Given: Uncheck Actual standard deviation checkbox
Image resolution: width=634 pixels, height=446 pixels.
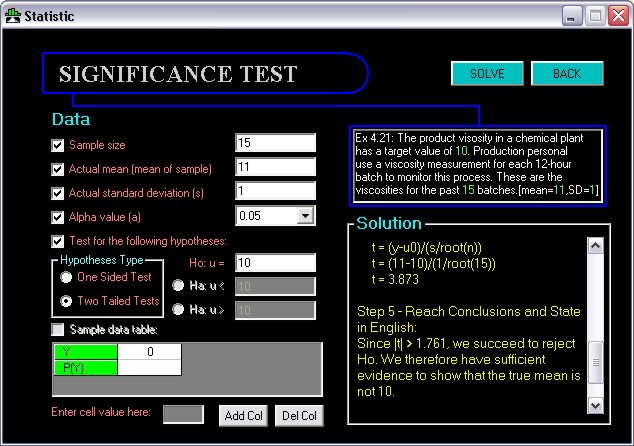Looking at the screenshot, I should (58, 193).
